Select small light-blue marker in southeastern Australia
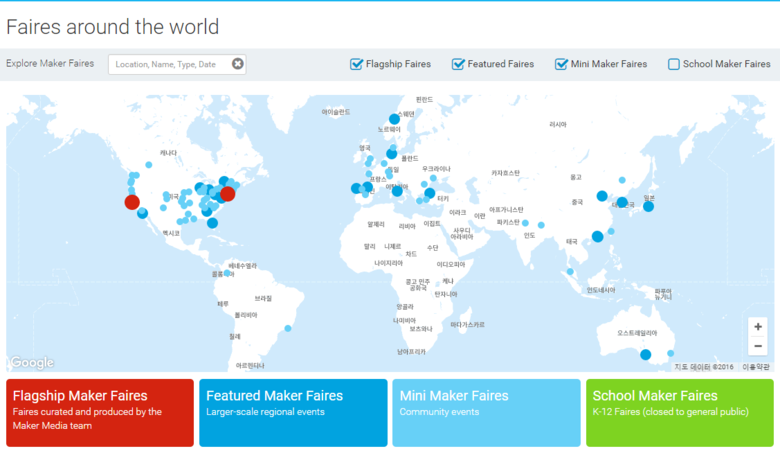This screenshot has width=780, height=451. tap(671, 353)
